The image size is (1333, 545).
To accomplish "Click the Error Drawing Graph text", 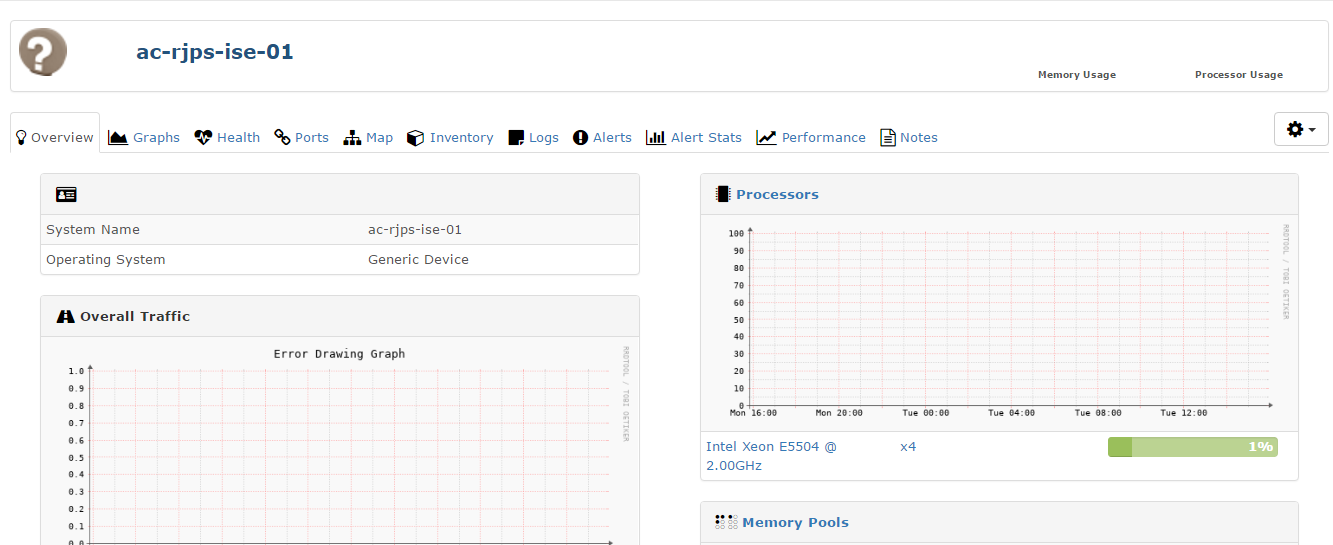I will click(339, 354).
